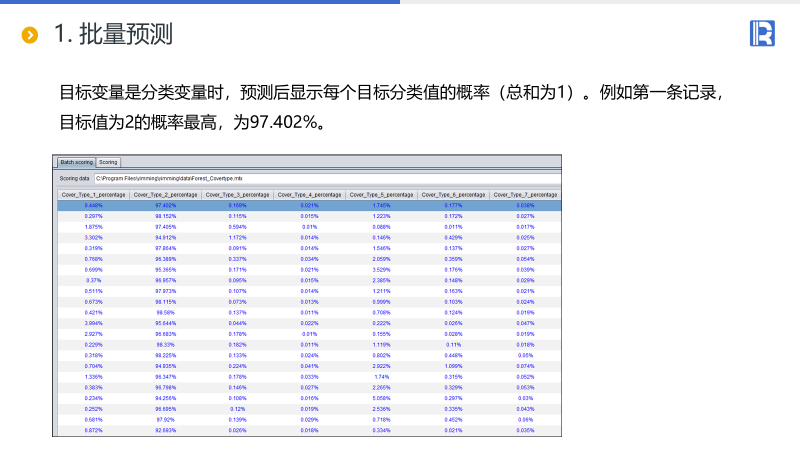Click the Cover_Type_6_percentage column header
Viewport: 800px width, 450px height.
(x=453, y=194)
